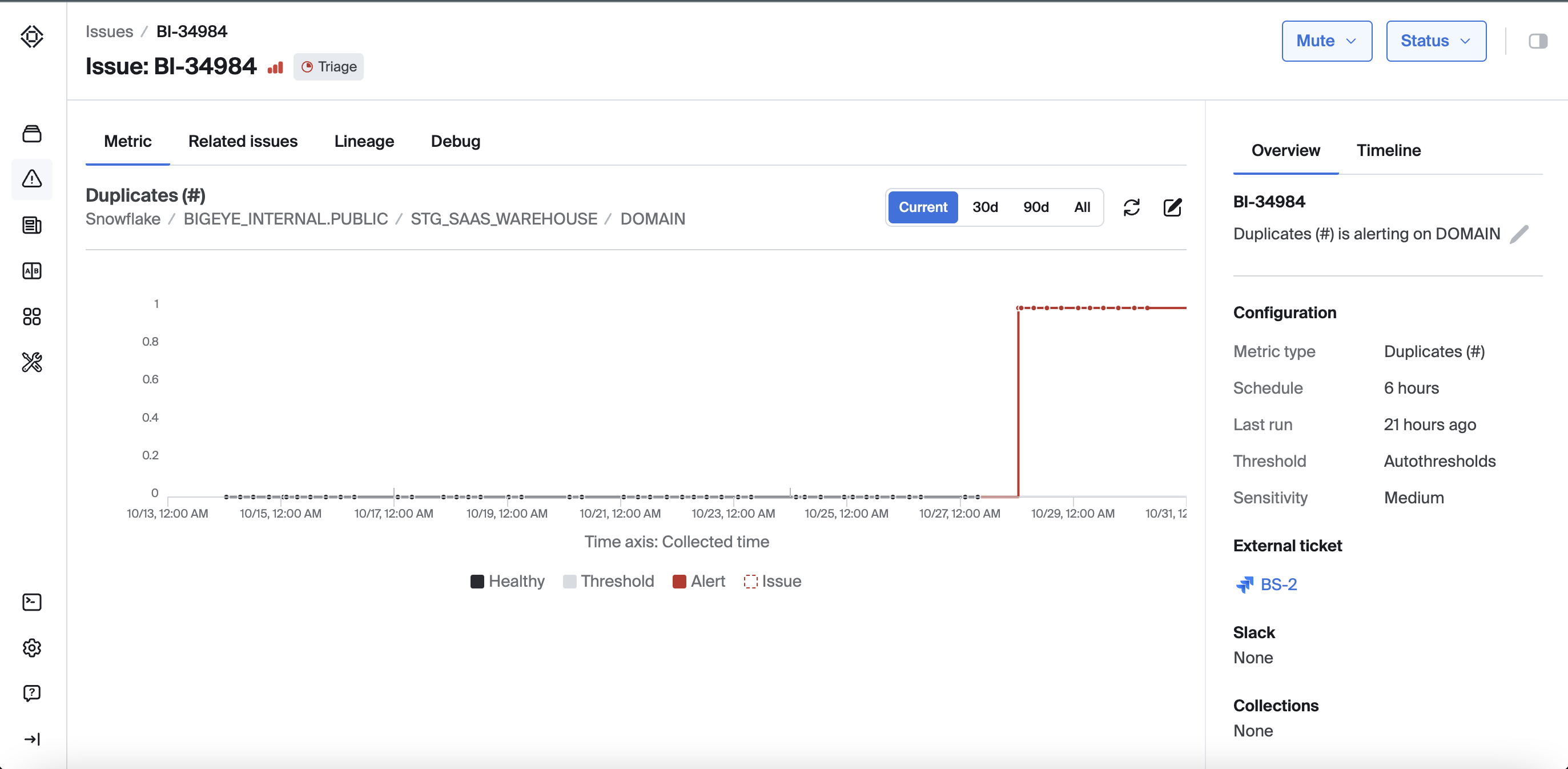
Task: Toggle the dark mode panel switch top right
Action: click(1539, 41)
